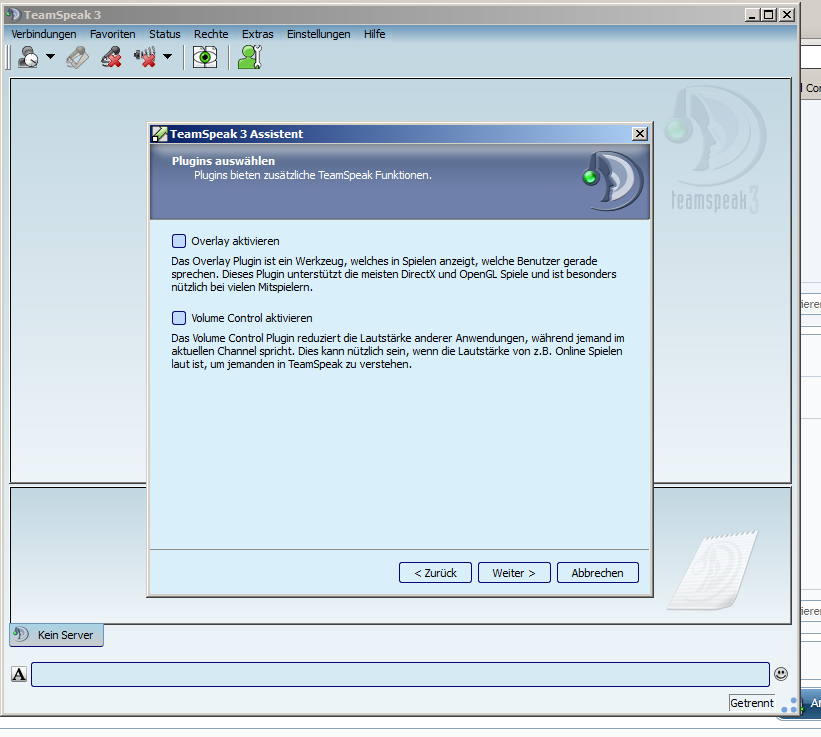The image size is (821, 737).
Task: Select the Kein Server tab
Action: coord(57,635)
